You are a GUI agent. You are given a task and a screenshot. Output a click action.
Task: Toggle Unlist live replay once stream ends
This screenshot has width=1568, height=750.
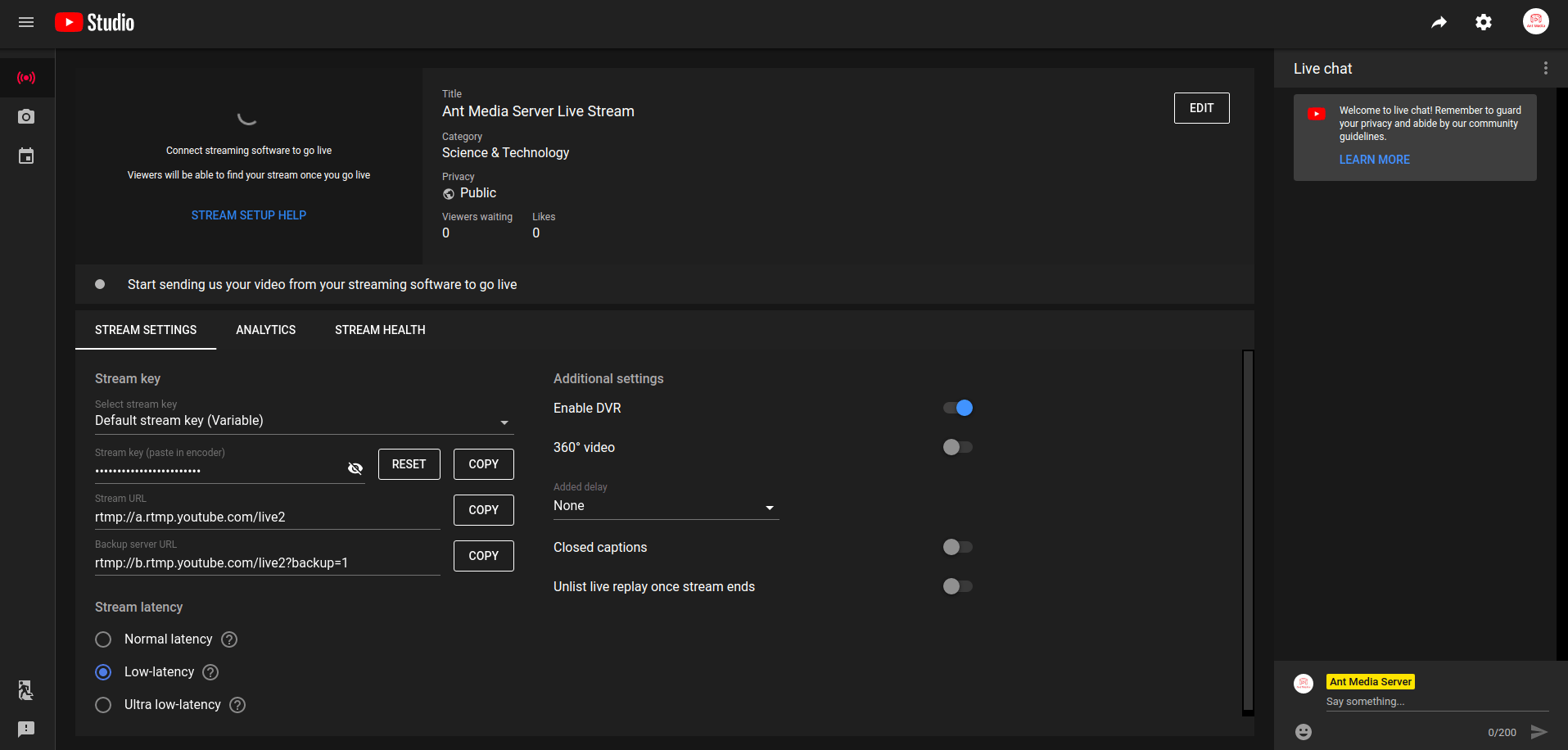point(958,586)
